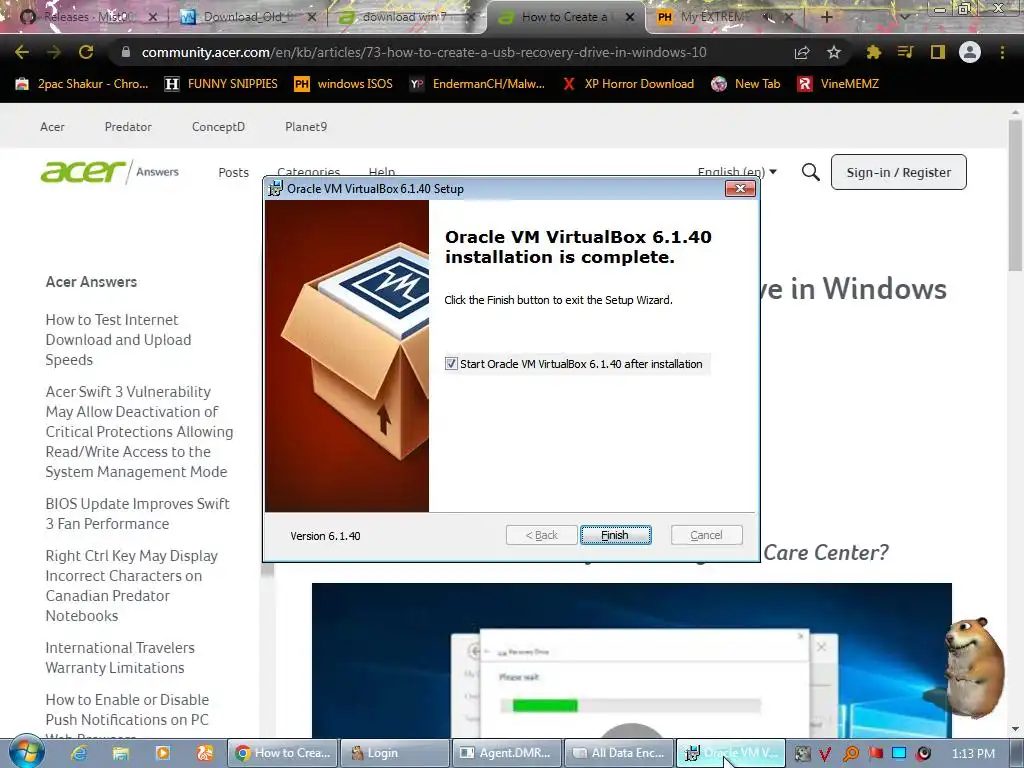The height and width of the screenshot is (768, 1024).
Task: Open Chrome three-dot menu
Action: click(1002, 52)
